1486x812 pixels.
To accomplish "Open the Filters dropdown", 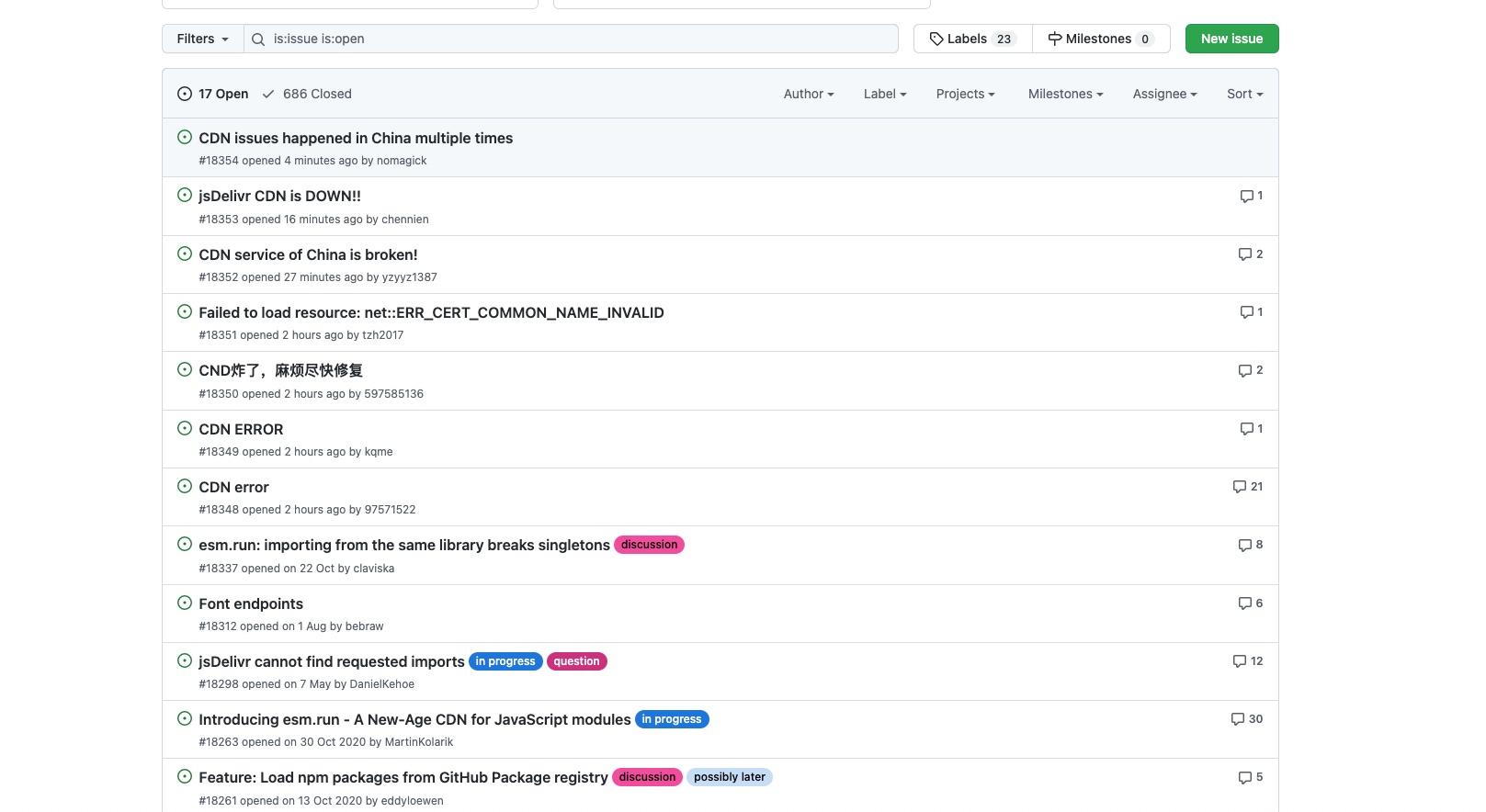I will [x=202, y=39].
